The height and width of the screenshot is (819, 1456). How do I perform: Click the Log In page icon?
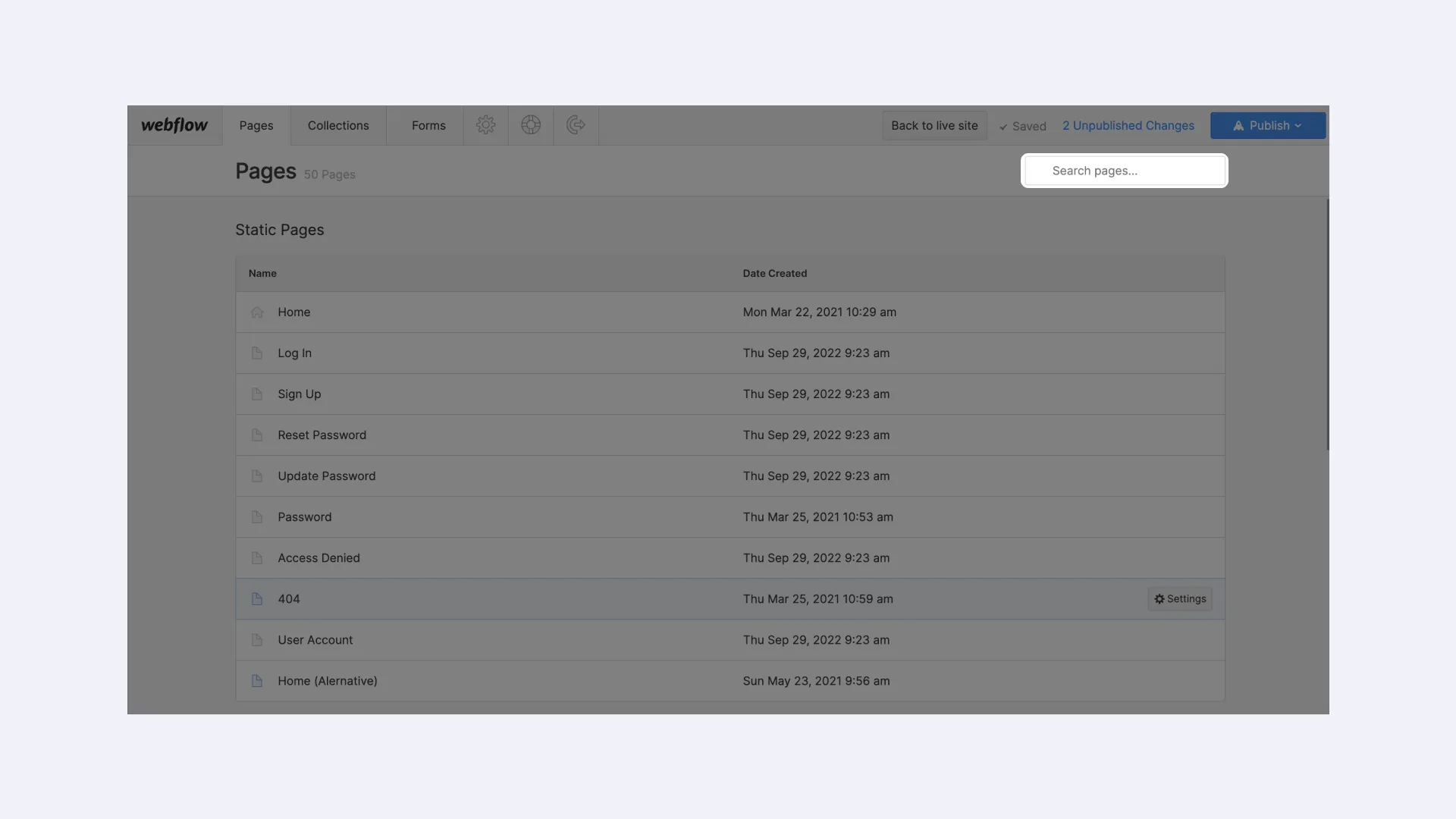pos(257,353)
